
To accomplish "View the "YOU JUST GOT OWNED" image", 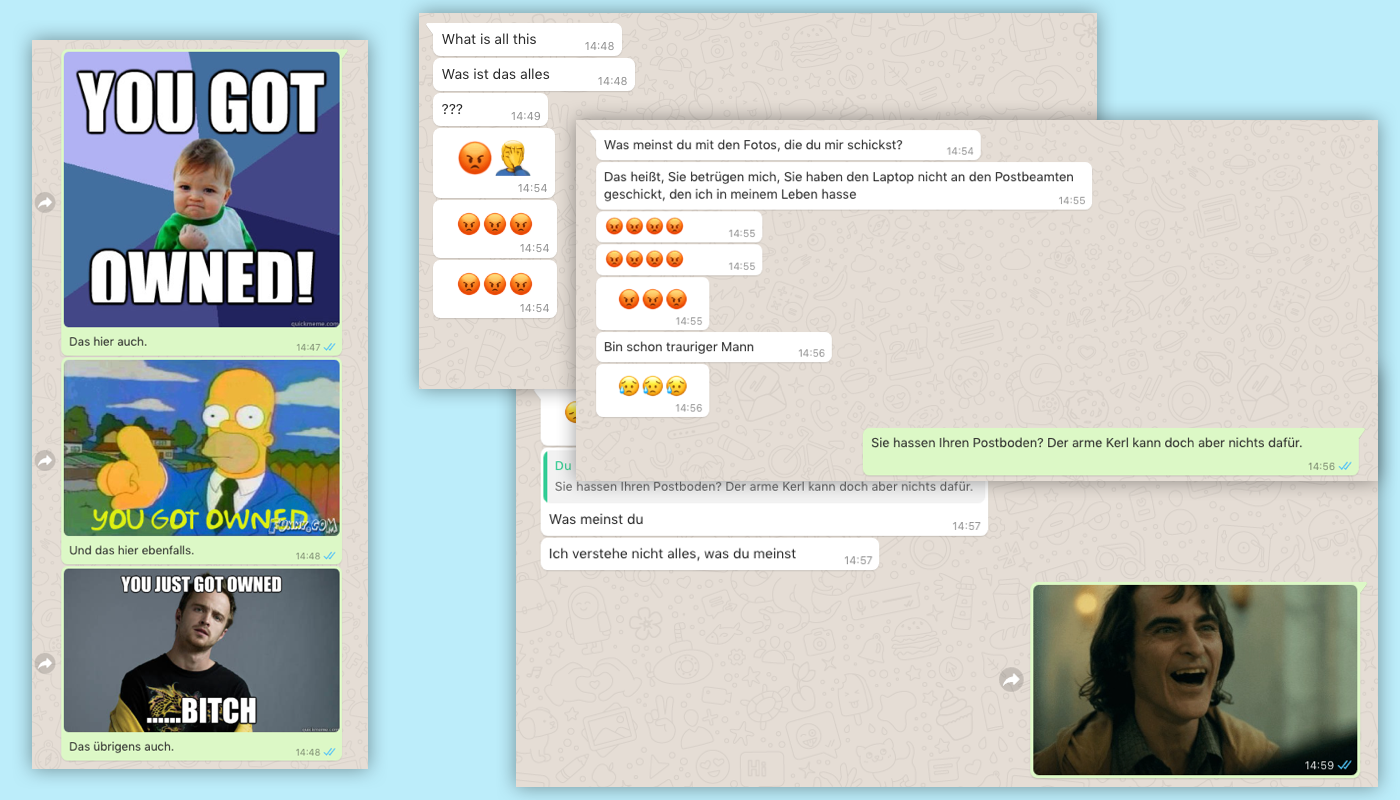I will [202, 650].
